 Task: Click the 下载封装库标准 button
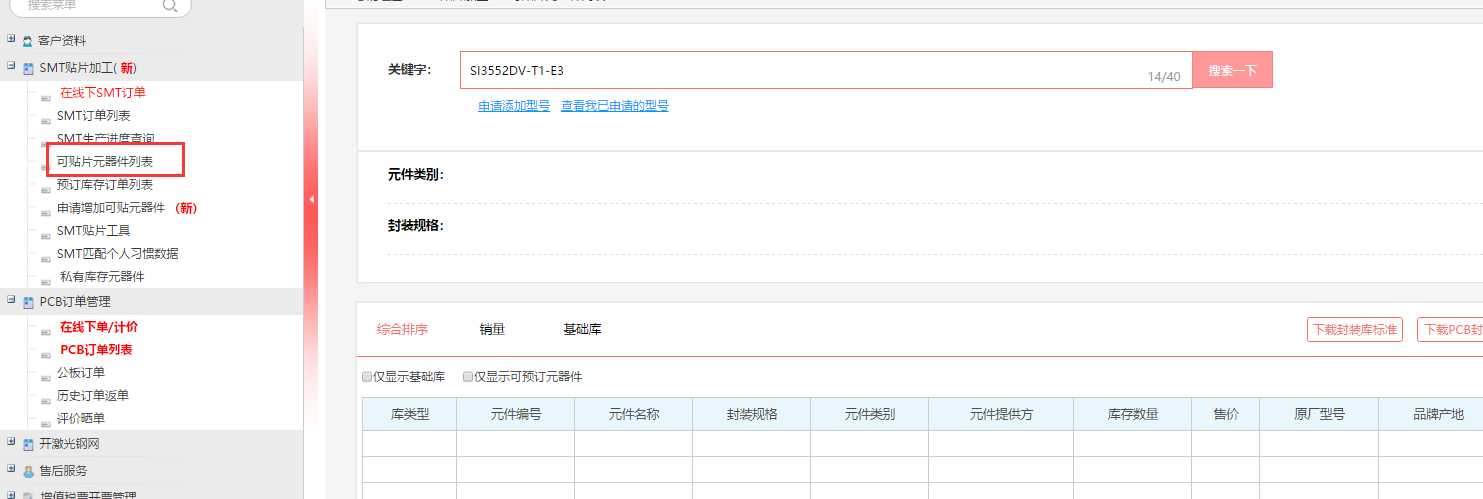coord(1354,330)
